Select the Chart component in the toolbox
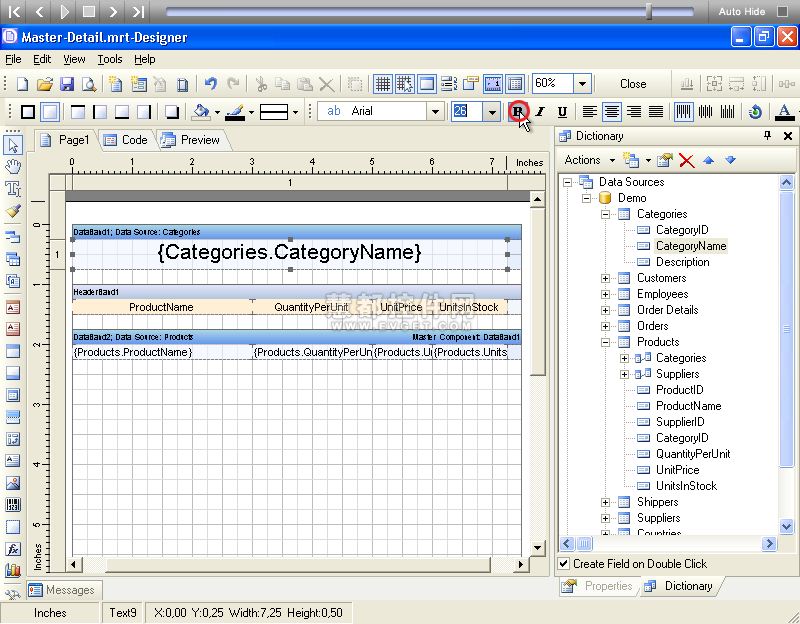800x624 pixels. pos(13,570)
